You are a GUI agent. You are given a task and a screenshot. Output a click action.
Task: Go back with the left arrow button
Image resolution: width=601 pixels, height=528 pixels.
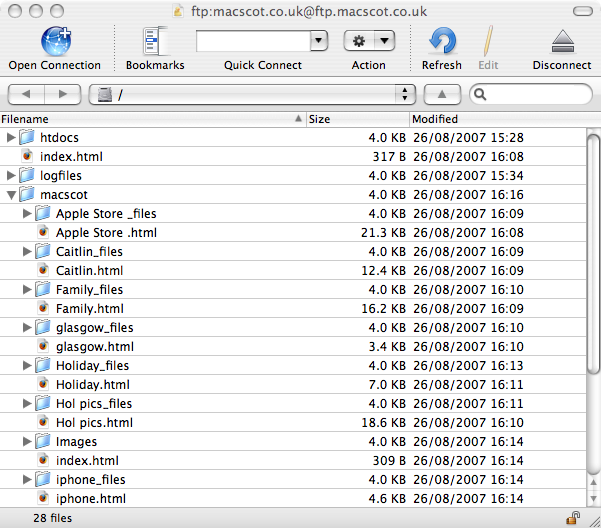coord(26,94)
